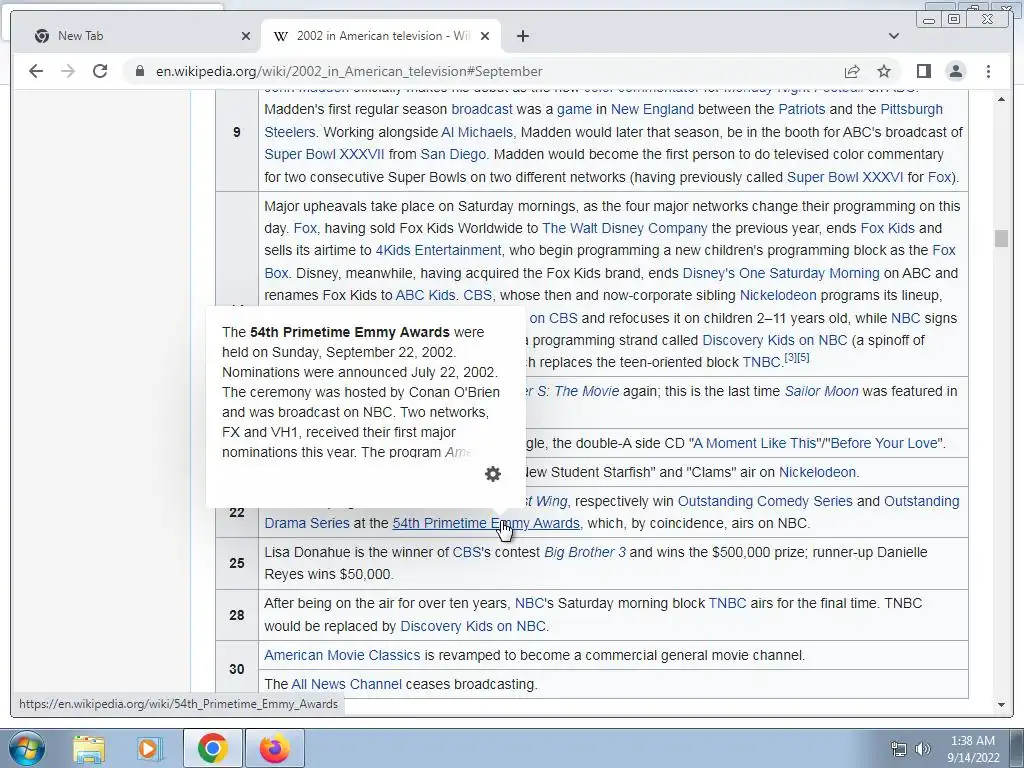This screenshot has height=768, width=1024.
Task: Share this page icon
Action: point(852,71)
